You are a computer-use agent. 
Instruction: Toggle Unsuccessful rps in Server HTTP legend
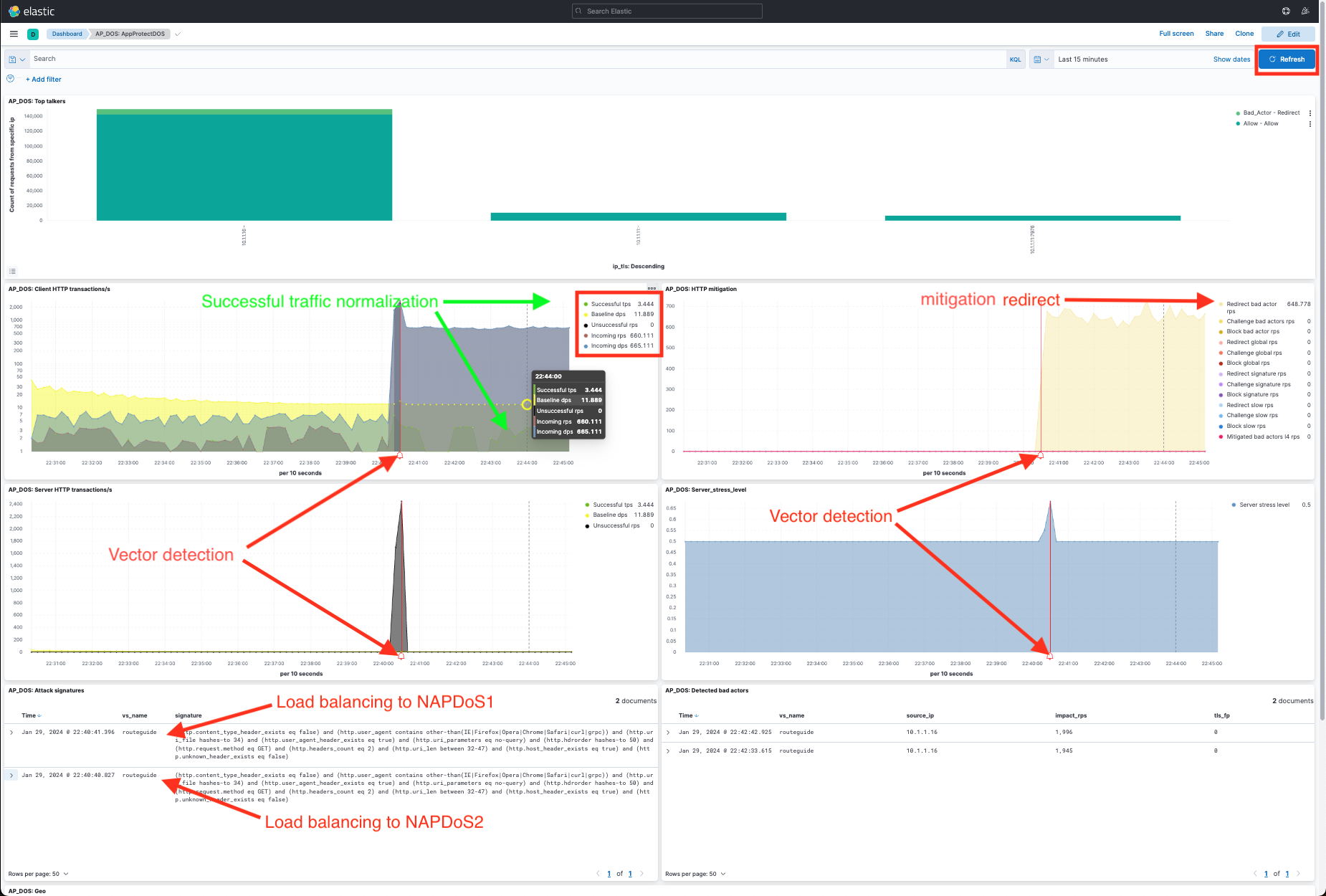pos(616,525)
